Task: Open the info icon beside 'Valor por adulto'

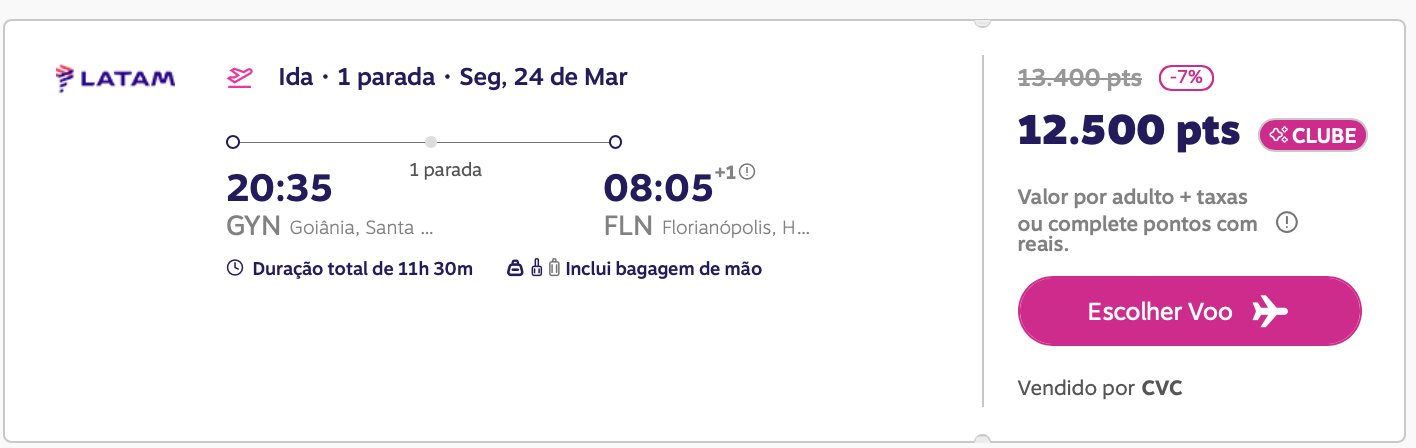Action: click(1287, 223)
